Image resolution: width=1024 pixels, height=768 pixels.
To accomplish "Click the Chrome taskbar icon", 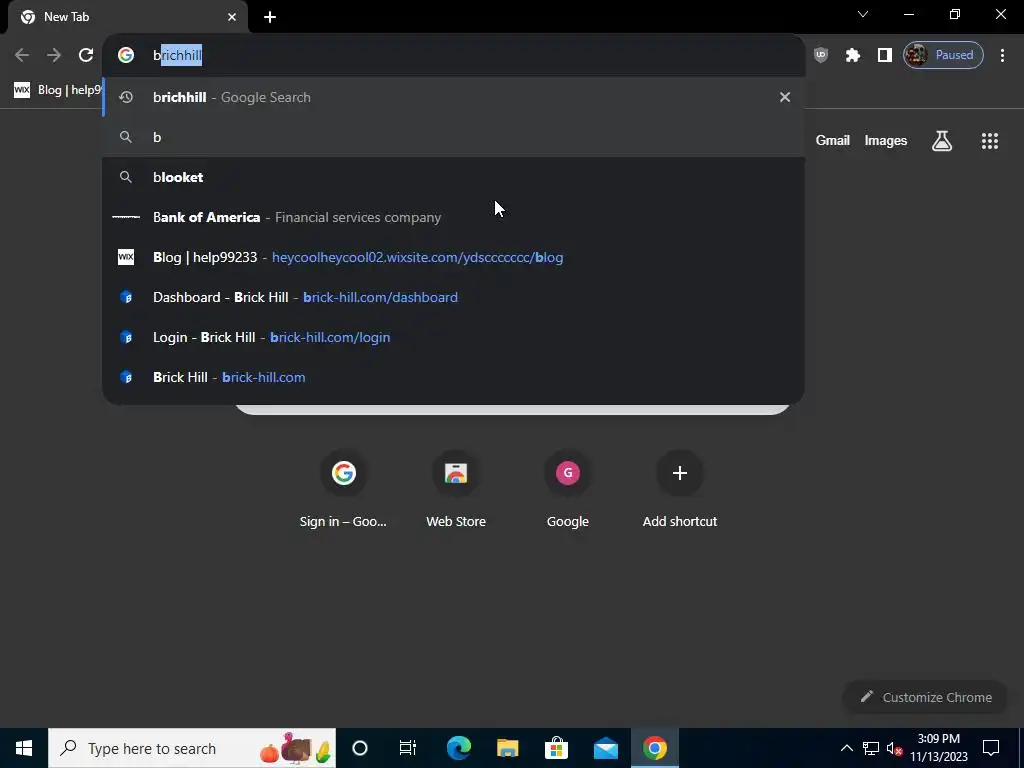I will (x=655, y=748).
